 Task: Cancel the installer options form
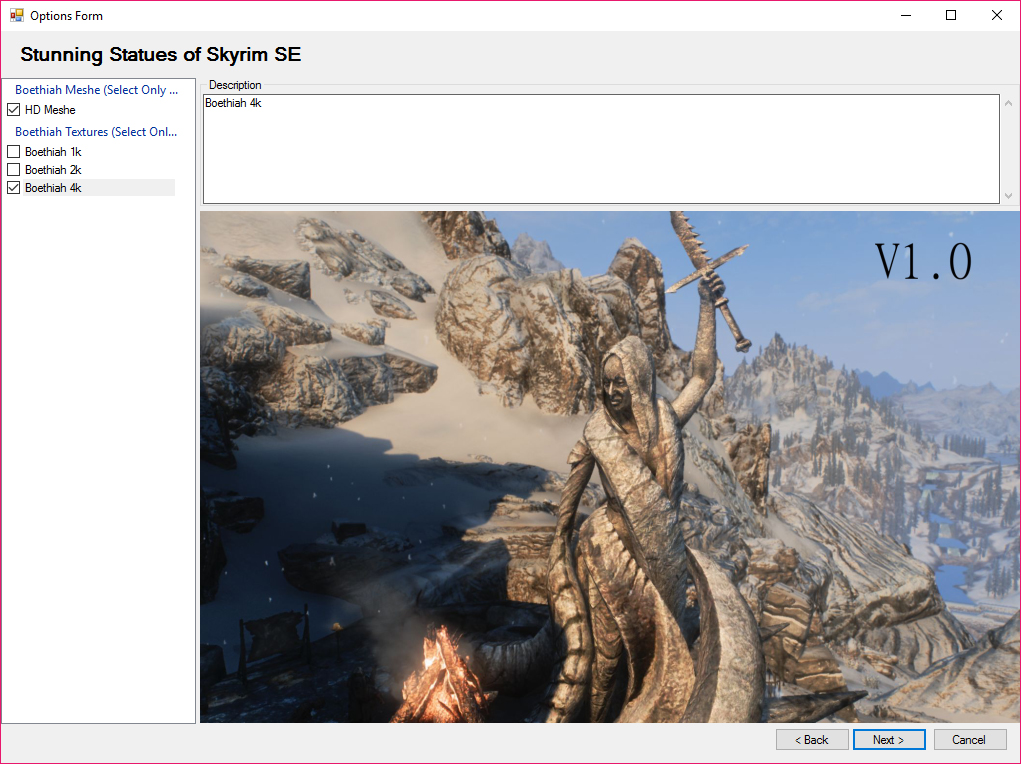(x=970, y=740)
